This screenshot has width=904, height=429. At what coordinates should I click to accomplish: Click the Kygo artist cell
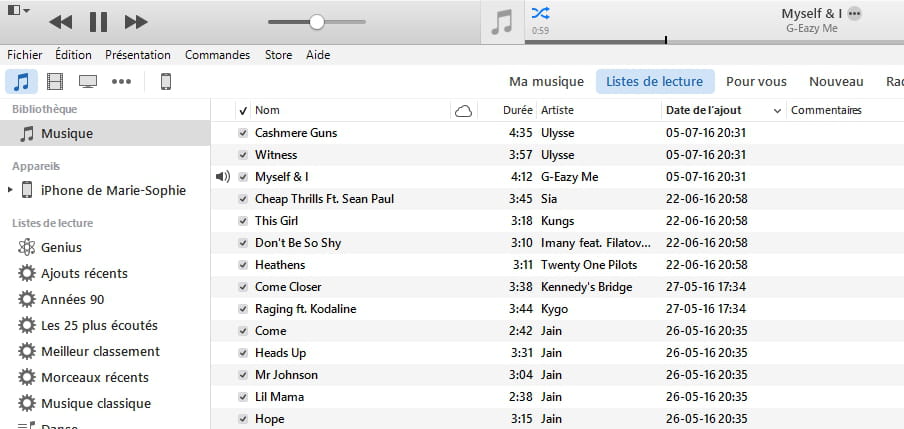point(554,309)
